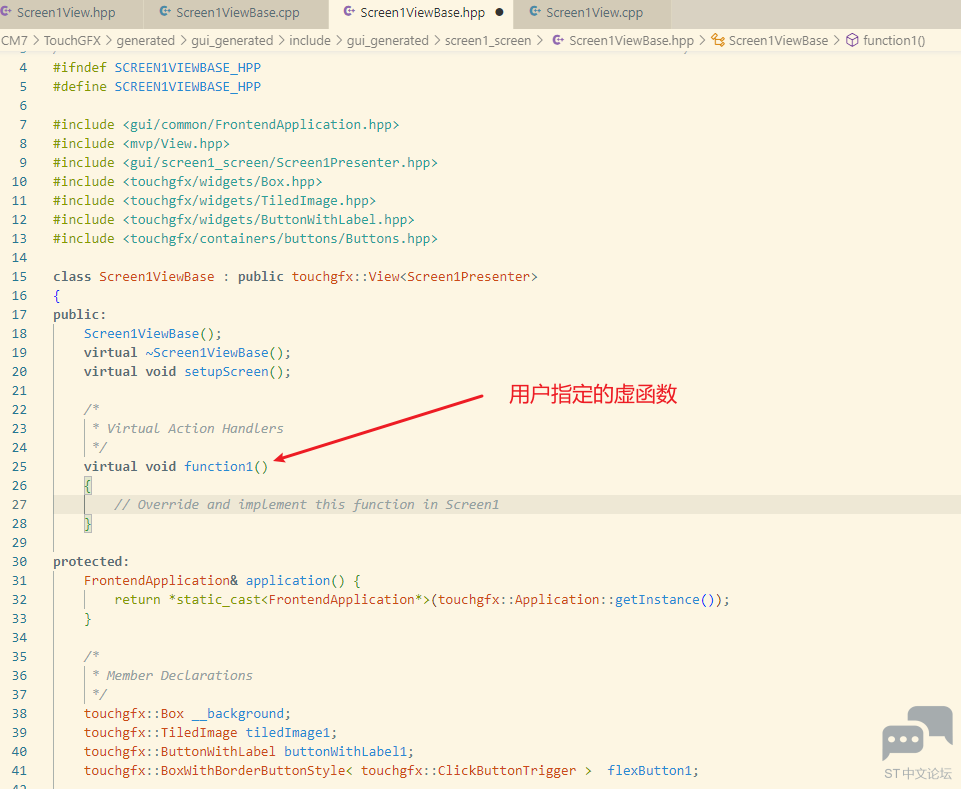Click line number 25 in the gutter
Screen dimensions: 961x789
(20, 467)
